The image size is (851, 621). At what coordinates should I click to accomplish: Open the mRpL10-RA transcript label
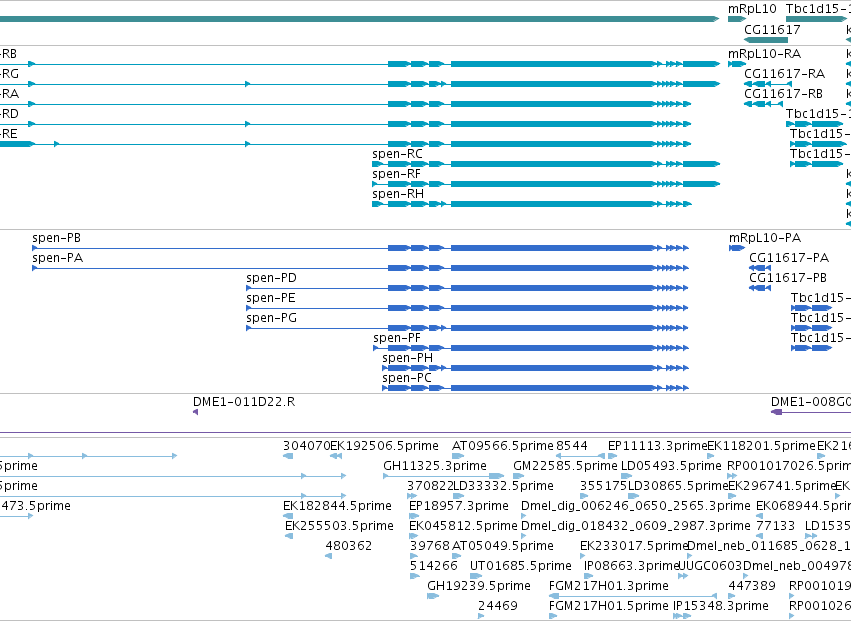click(764, 54)
